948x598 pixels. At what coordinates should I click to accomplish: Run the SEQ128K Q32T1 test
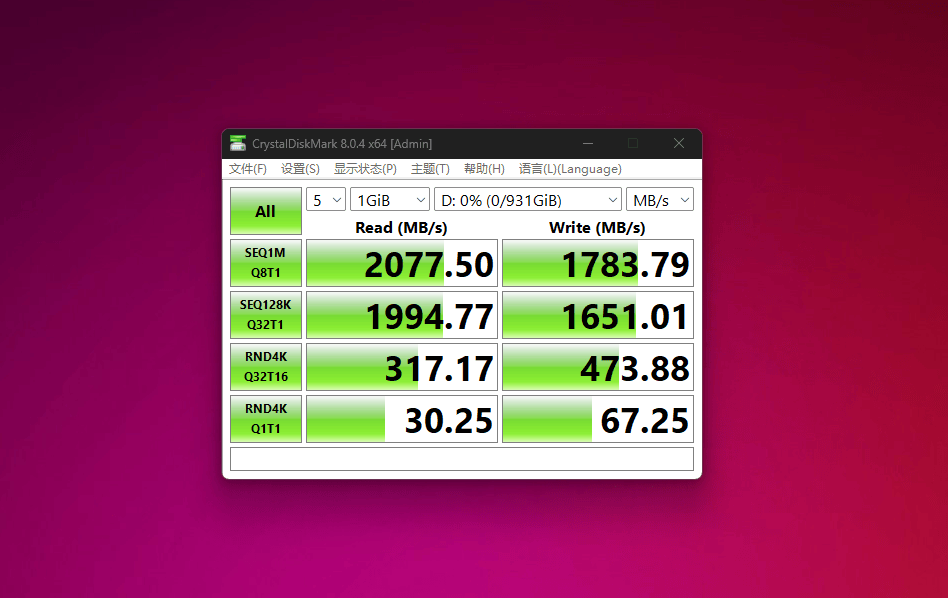coord(265,315)
